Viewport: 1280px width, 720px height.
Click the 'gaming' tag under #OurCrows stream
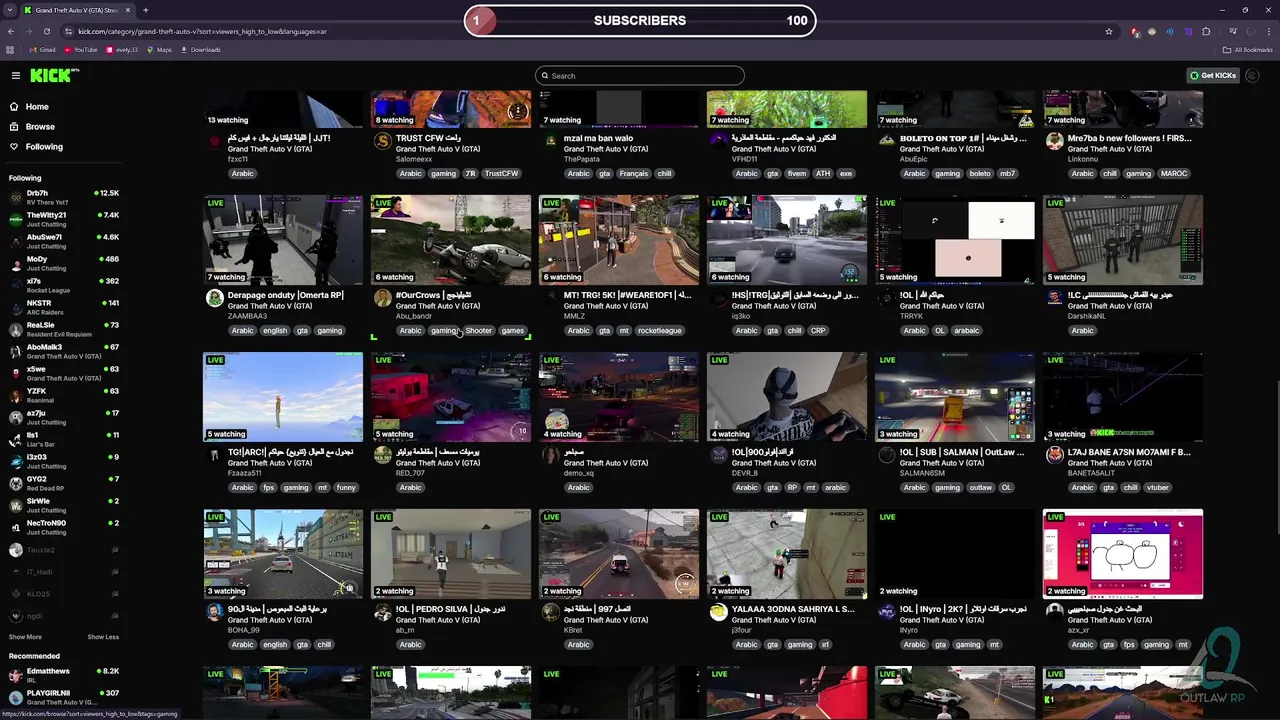click(x=443, y=331)
